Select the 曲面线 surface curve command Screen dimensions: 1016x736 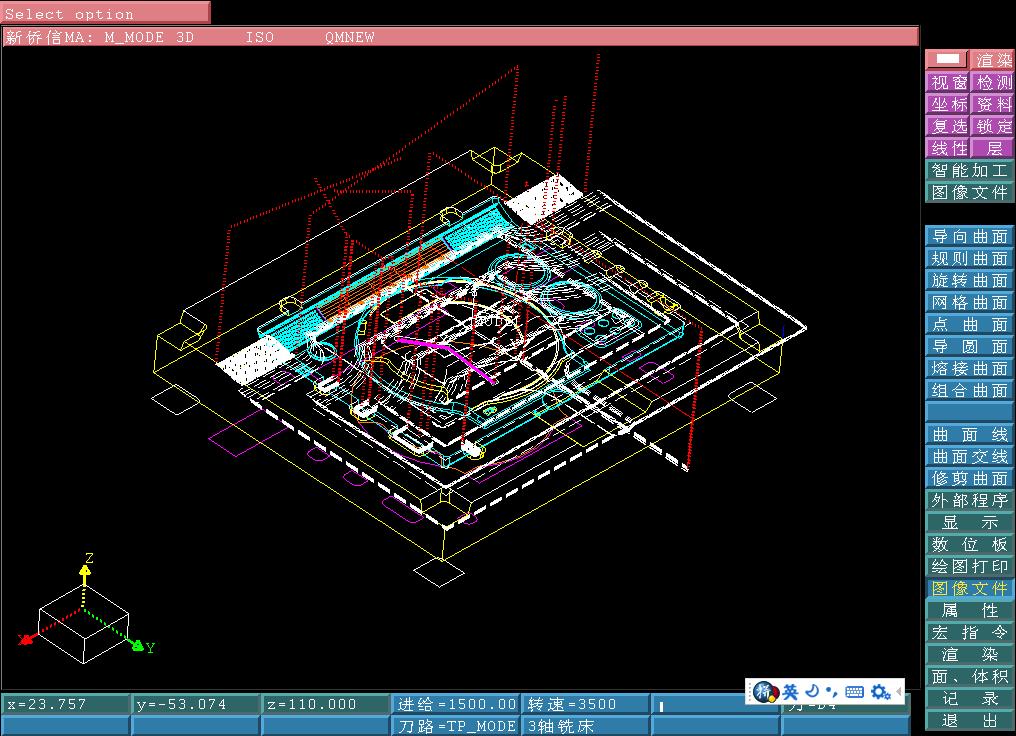pos(969,435)
